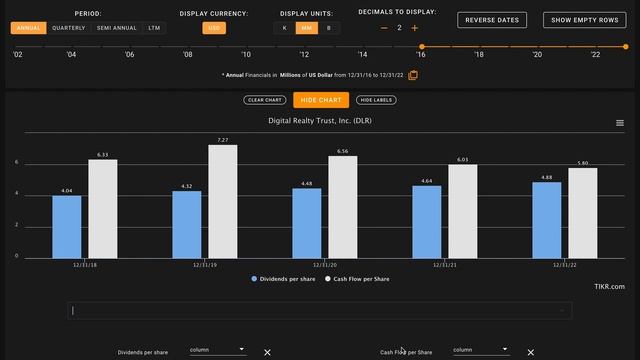Switch period to QUARTERLY

[69, 28]
